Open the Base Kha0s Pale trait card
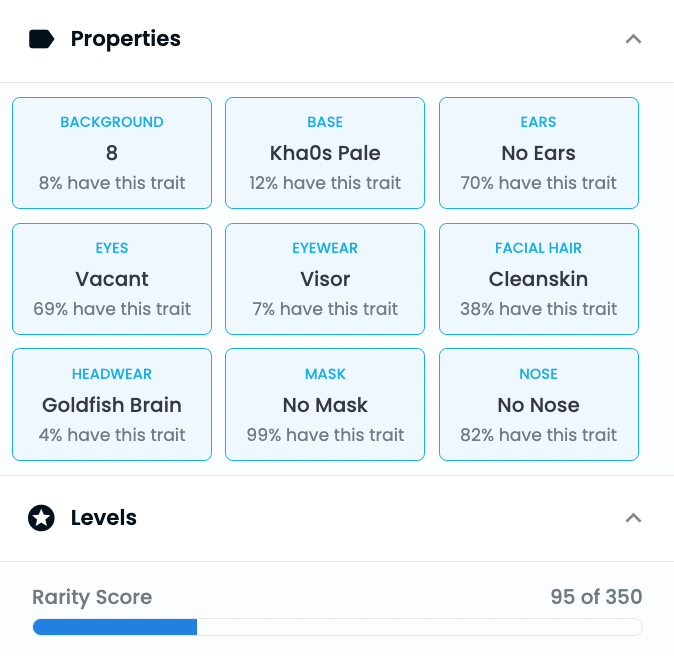Screen dimensions: 674x656 click(325, 153)
